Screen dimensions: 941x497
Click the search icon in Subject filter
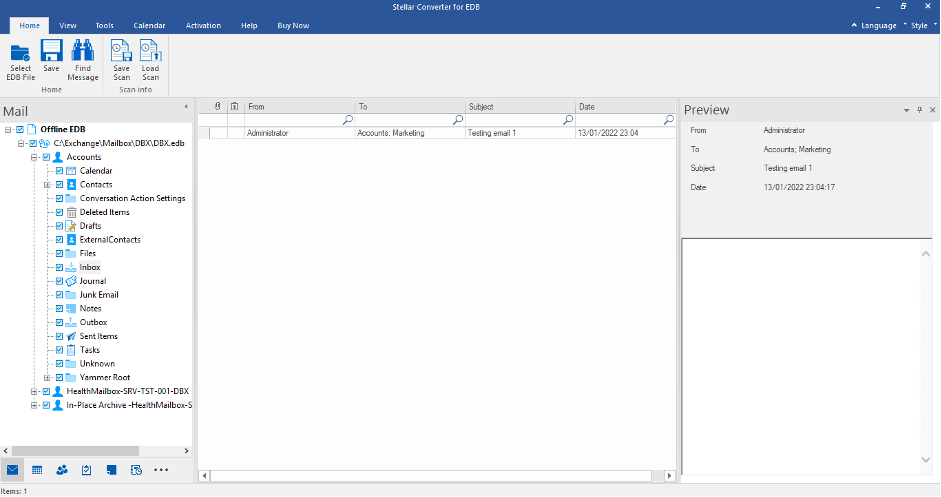568,120
